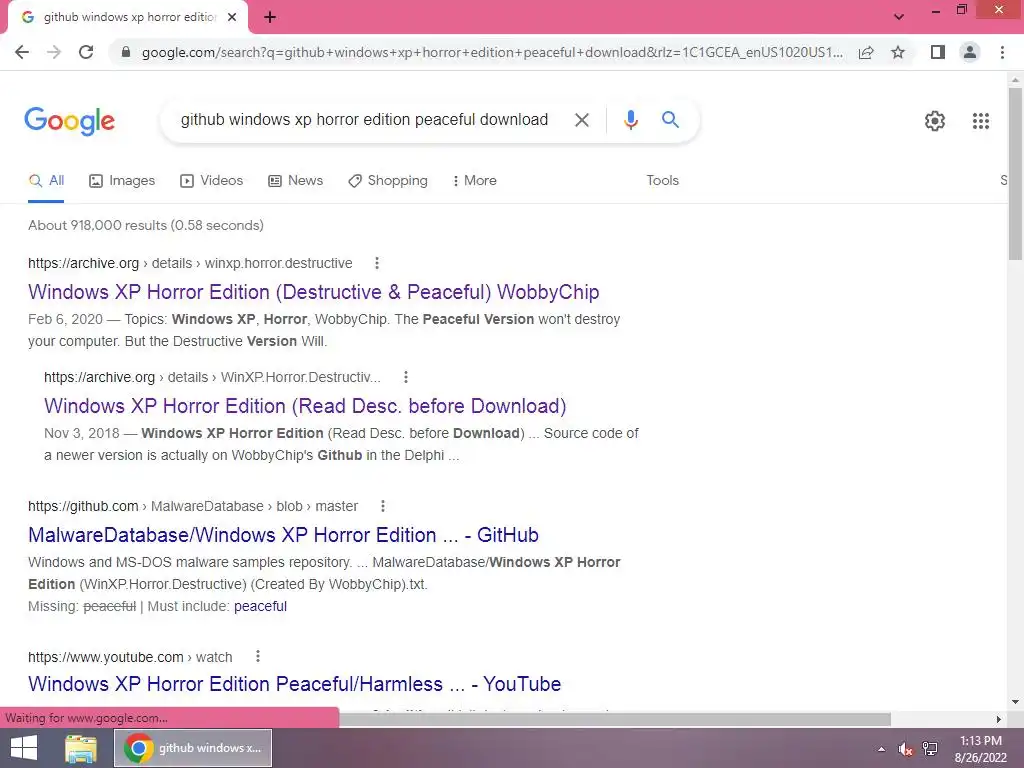The width and height of the screenshot is (1024, 768).
Task: Start voice search with microphone
Action: pos(630,120)
